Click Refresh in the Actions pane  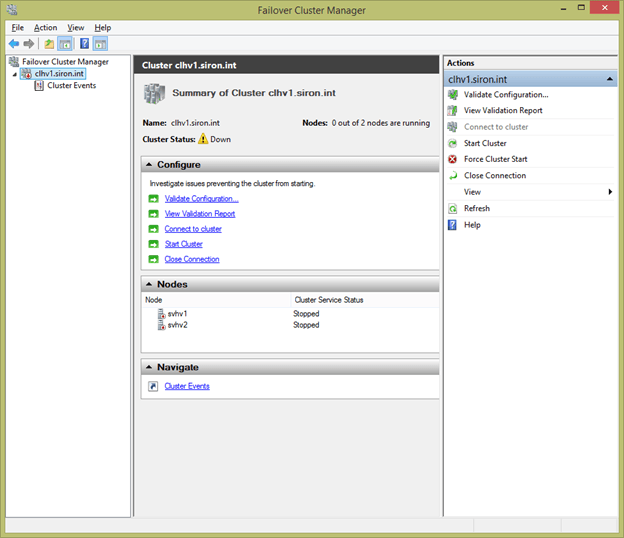477,208
